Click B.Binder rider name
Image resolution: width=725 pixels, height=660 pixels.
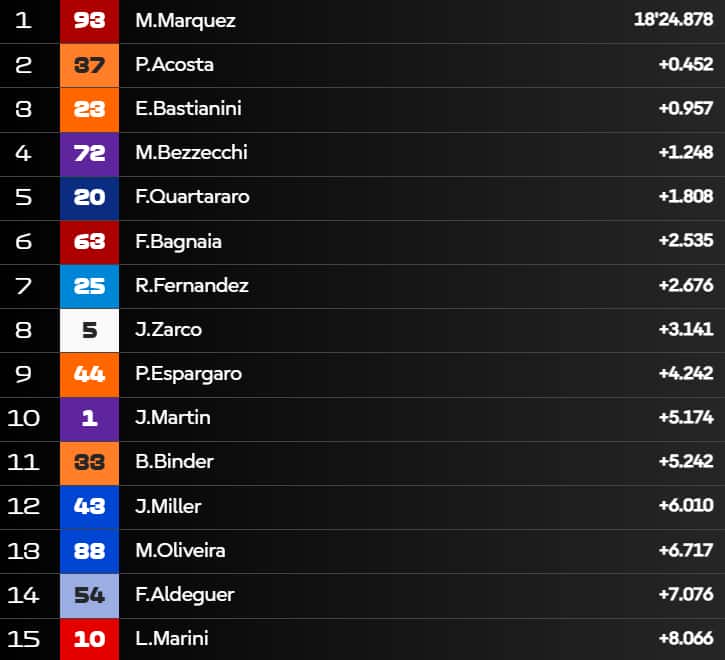tap(174, 462)
